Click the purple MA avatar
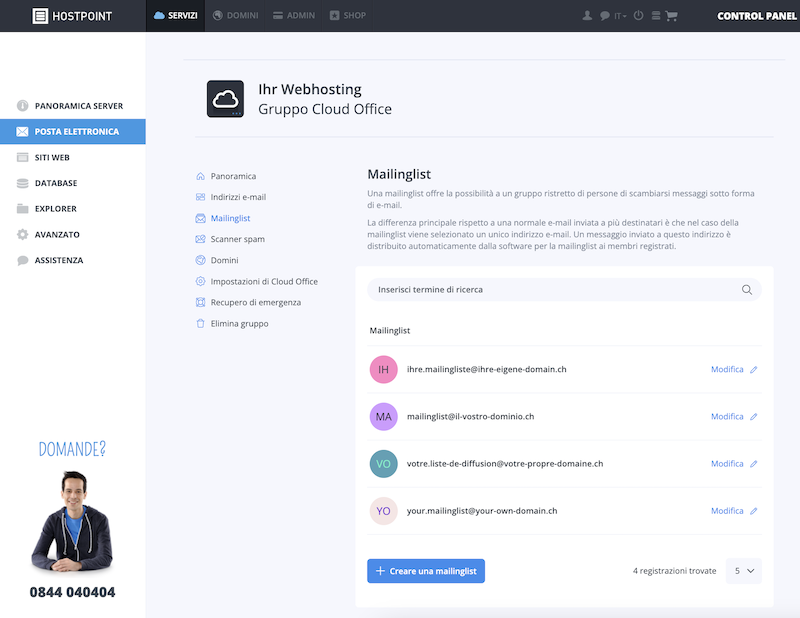Viewport: 800px width, 618px height. 384,416
